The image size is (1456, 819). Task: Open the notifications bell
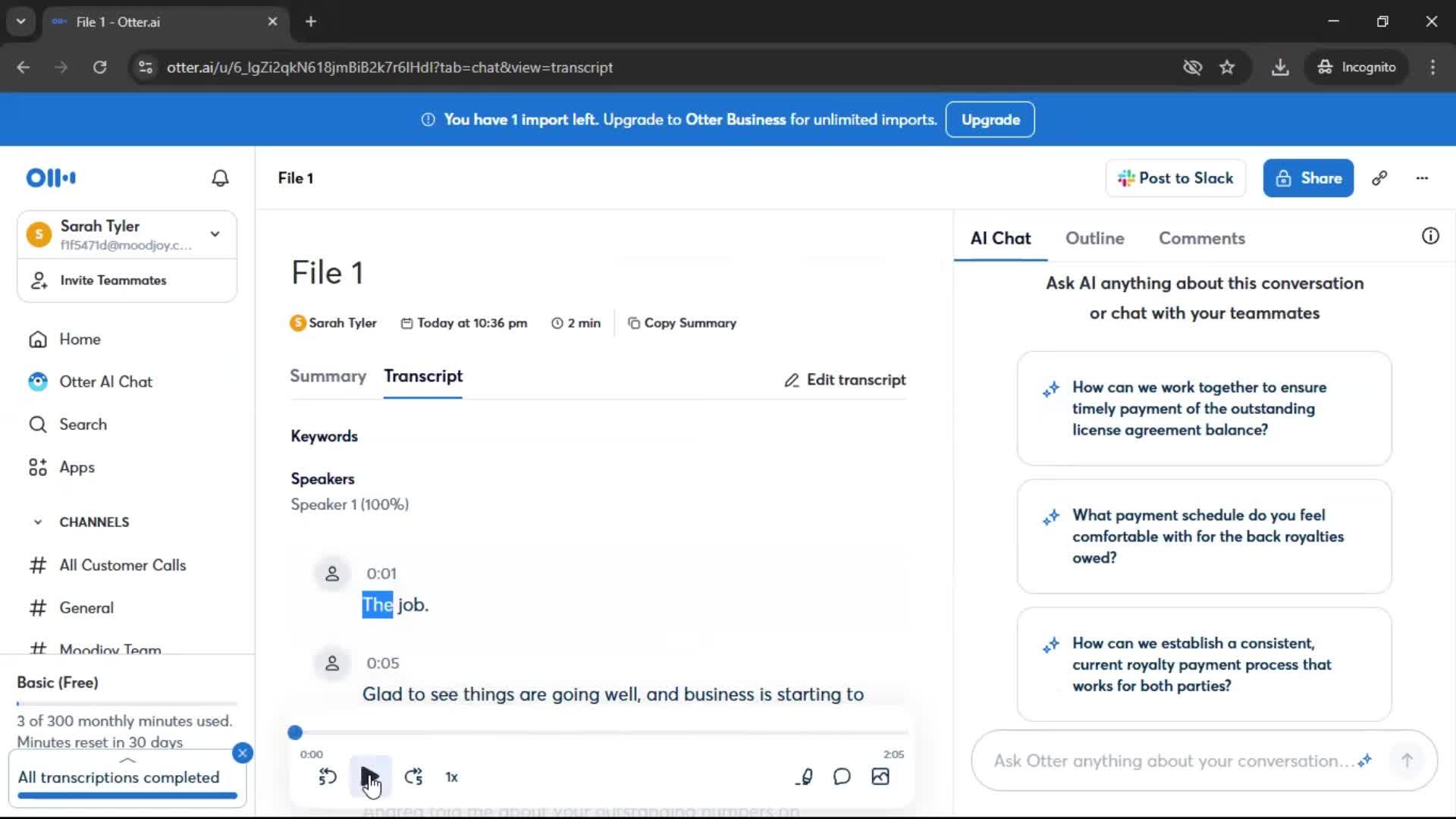tap(220, 178)
